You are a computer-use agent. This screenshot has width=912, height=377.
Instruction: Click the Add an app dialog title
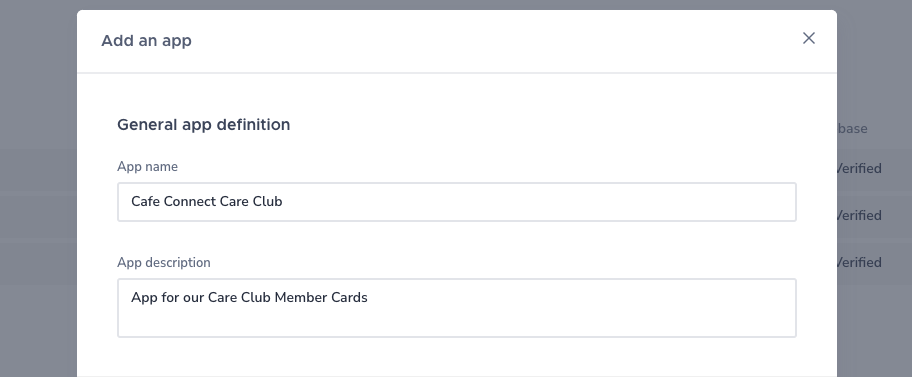click(147, 41)
